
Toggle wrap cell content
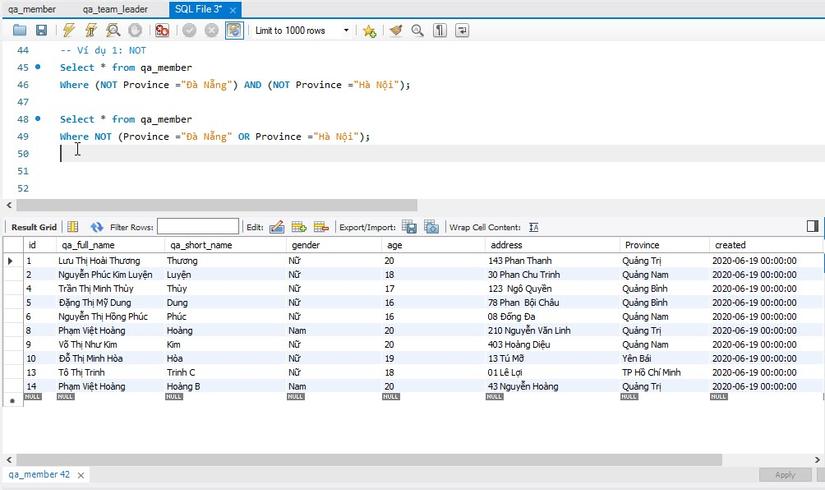[x=534, y=227]
